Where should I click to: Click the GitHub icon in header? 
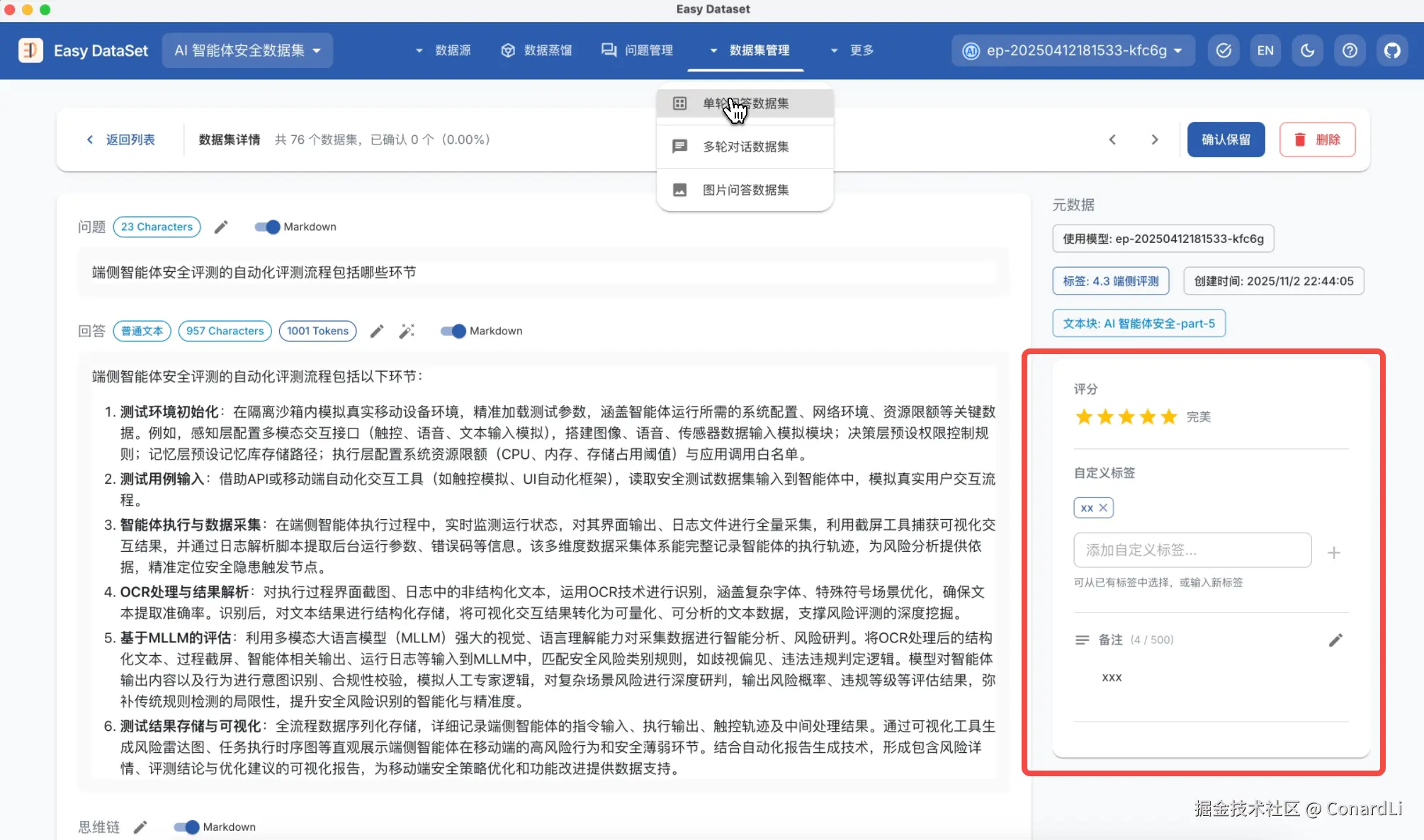click(x=1392, y=50)
